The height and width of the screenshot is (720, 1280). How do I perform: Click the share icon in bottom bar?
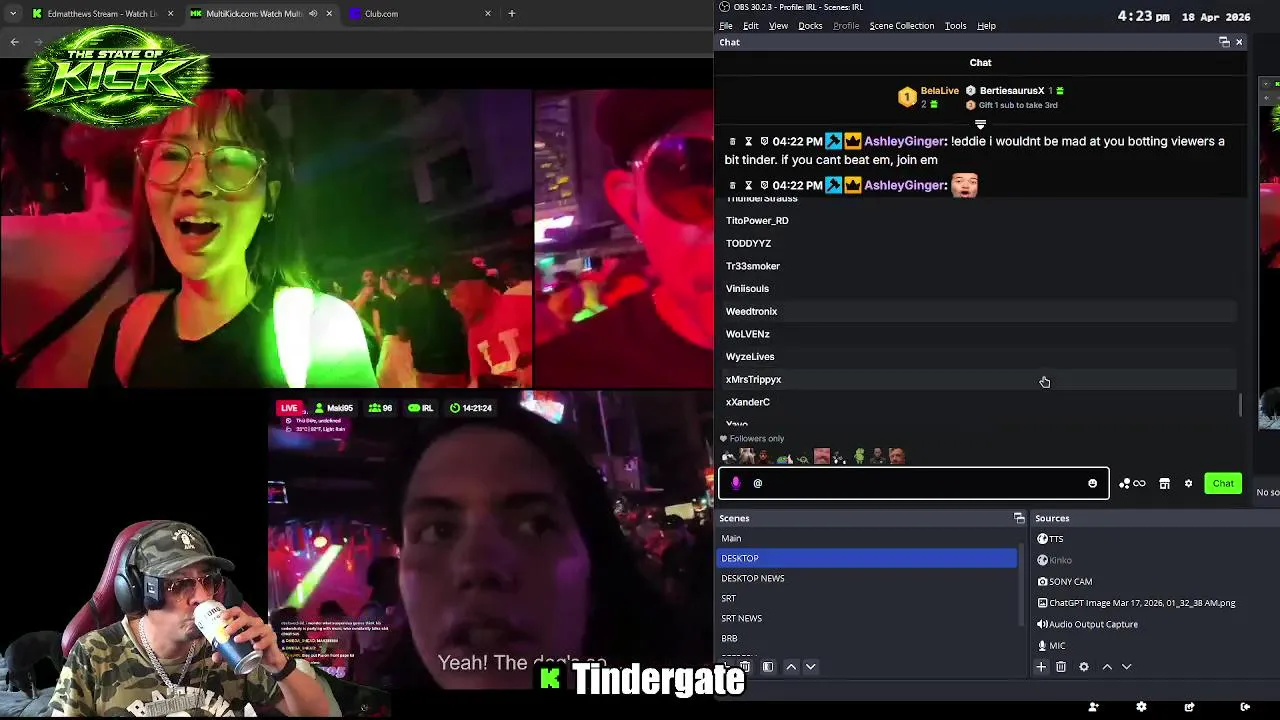(1189, 707)
